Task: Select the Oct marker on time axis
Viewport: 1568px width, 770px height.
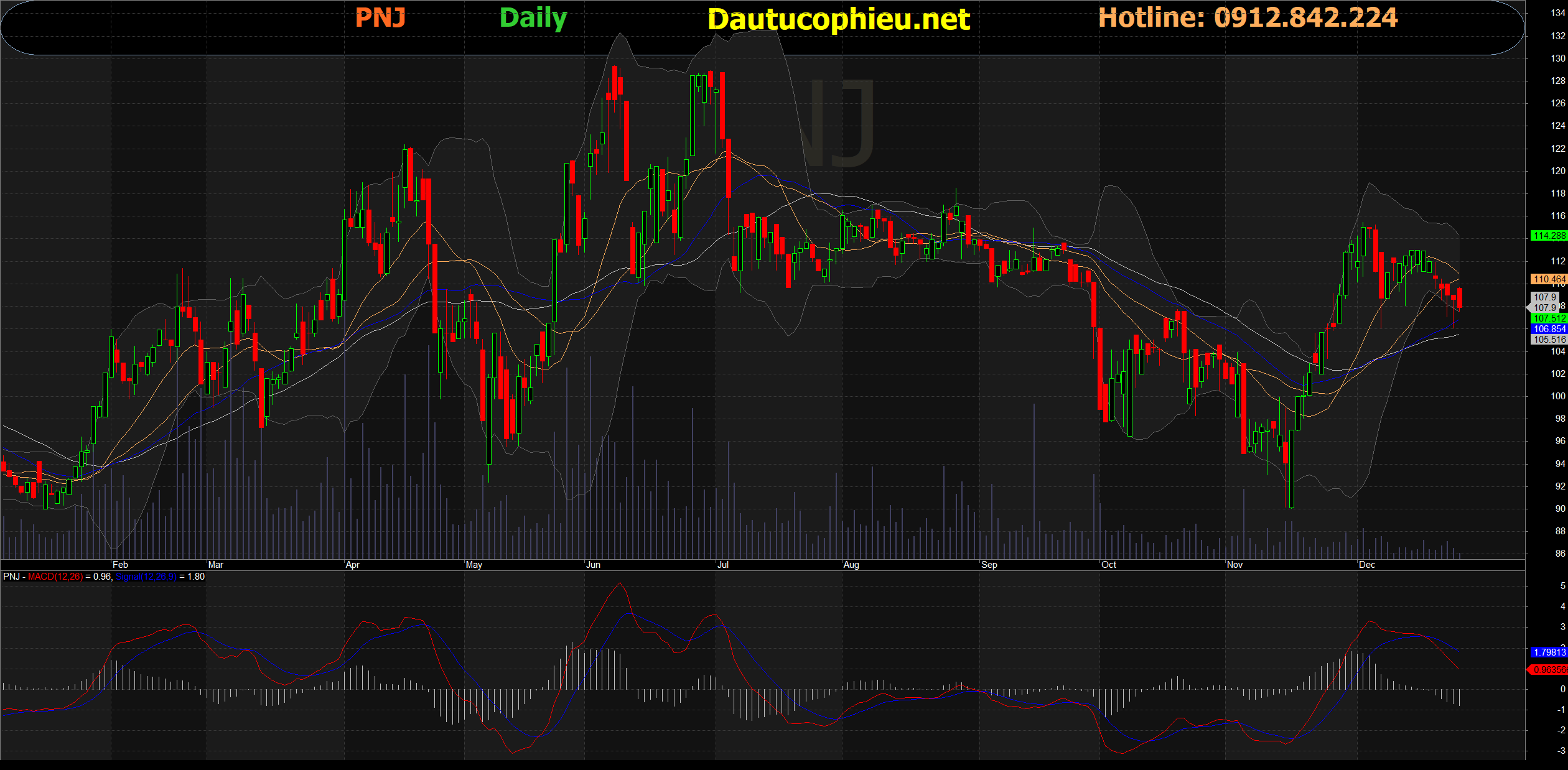Action: [1108, 565]
